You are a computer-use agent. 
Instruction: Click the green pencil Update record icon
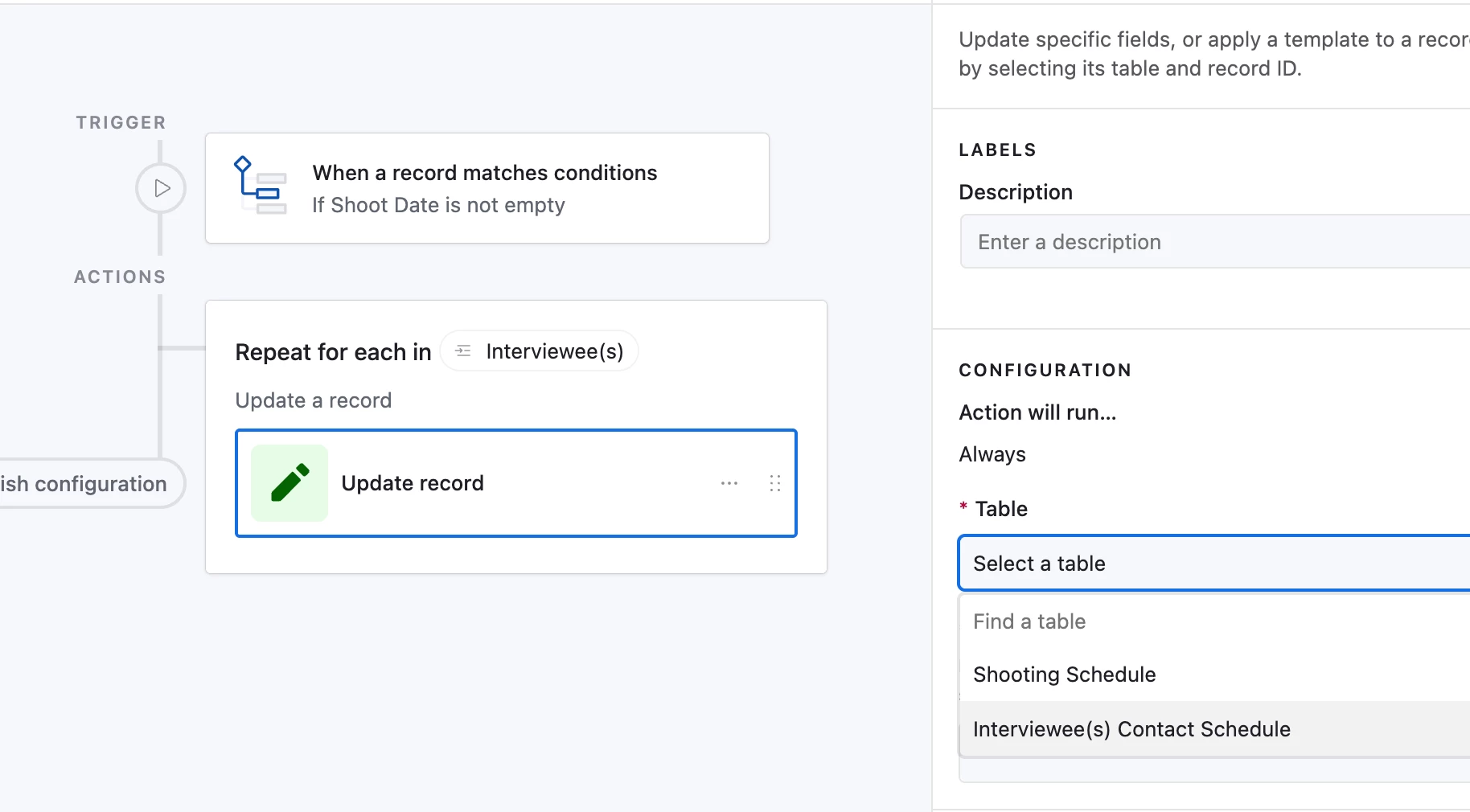289,483
